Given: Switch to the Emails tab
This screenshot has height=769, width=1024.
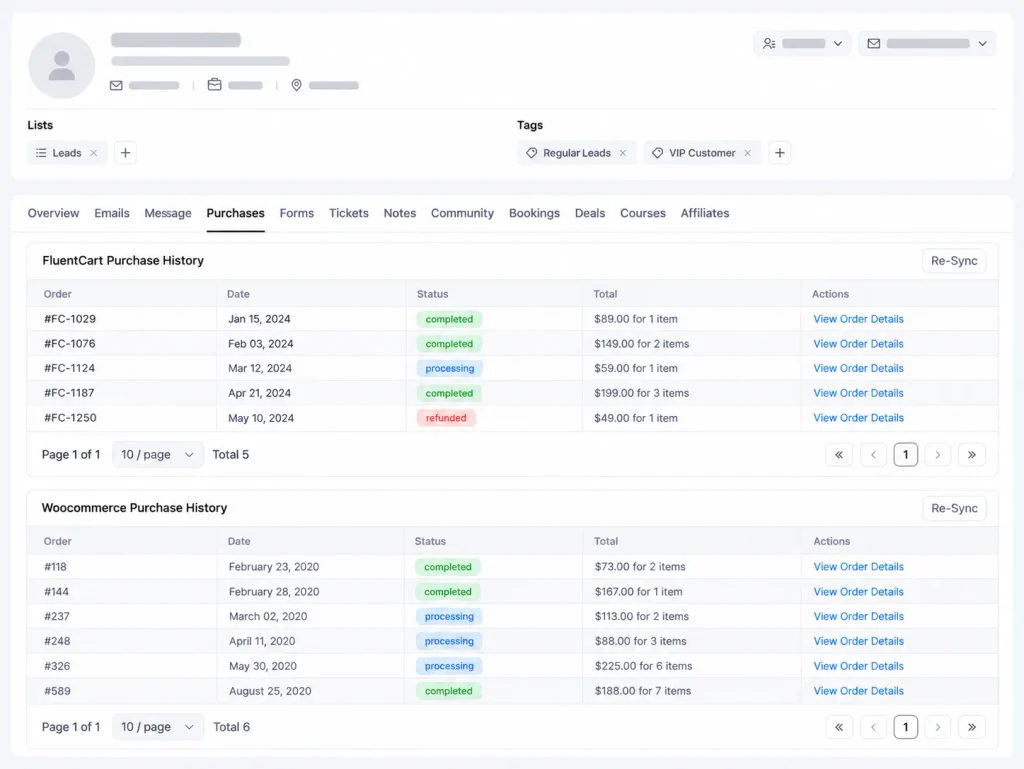Looking at the screenshot, I should (x=112, y=213).
